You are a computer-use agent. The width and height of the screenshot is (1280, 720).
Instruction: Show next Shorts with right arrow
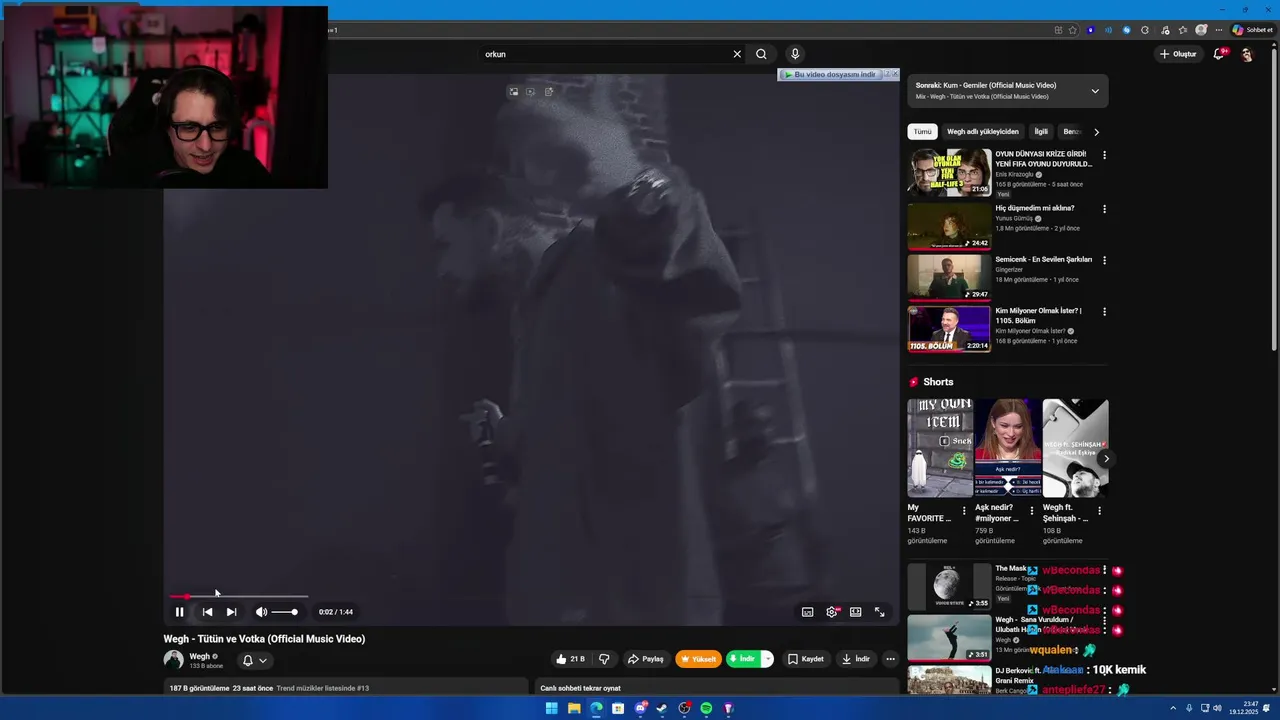click(1106, 459)
